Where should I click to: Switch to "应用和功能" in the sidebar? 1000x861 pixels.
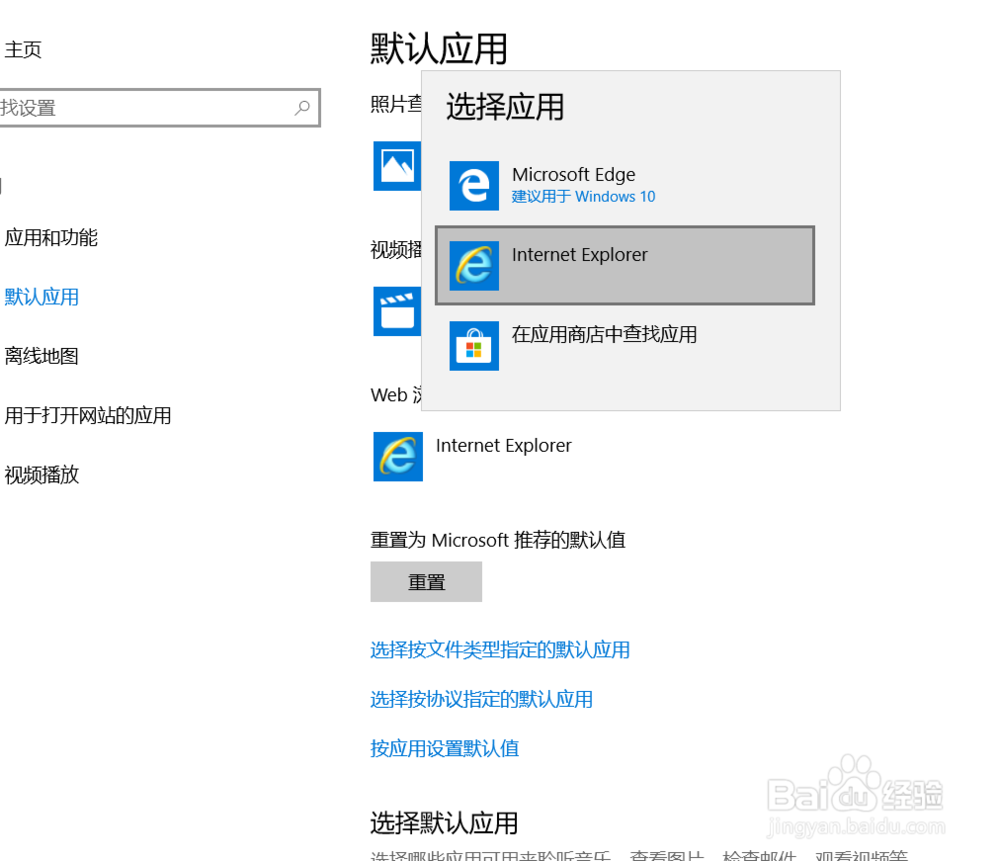click(52, 238)
